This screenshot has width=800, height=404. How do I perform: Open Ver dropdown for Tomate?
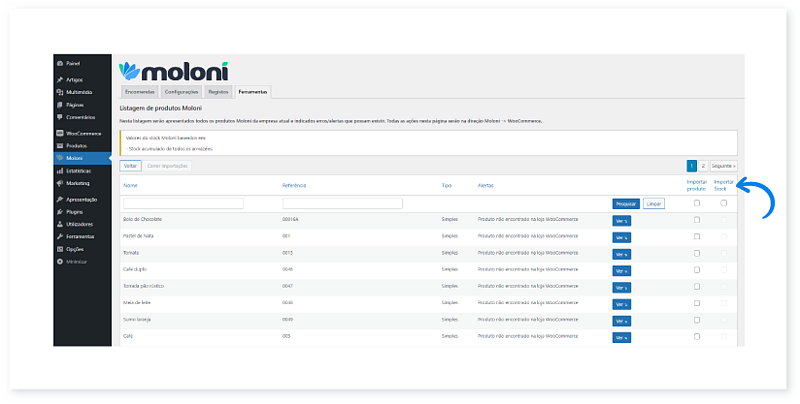621,254
